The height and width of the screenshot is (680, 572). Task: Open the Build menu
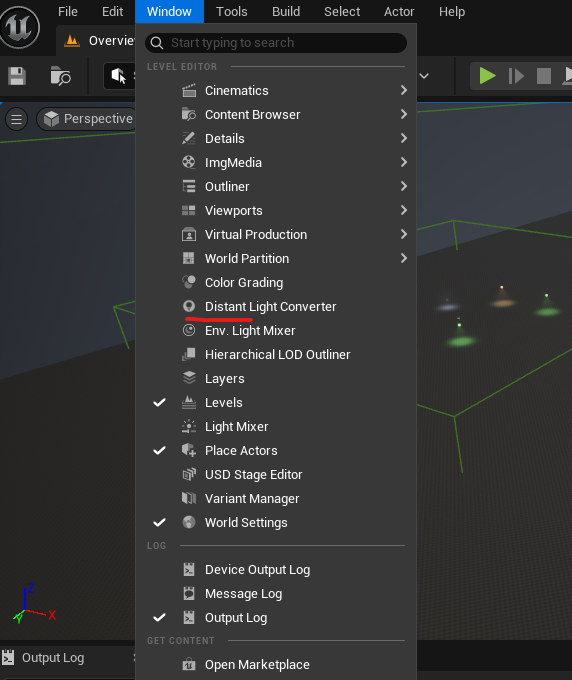pos(286,11)
